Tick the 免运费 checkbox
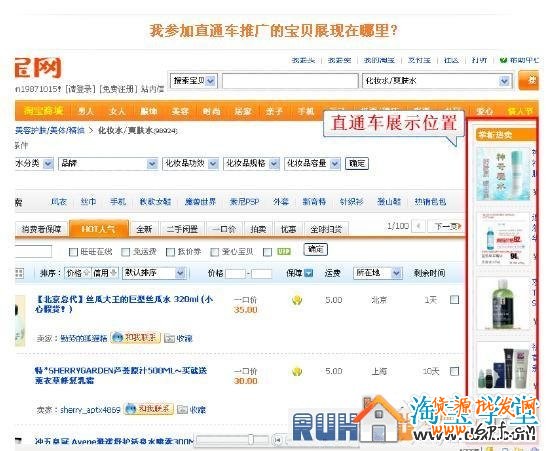Viewport: 546px width, 451px height. 125,252
